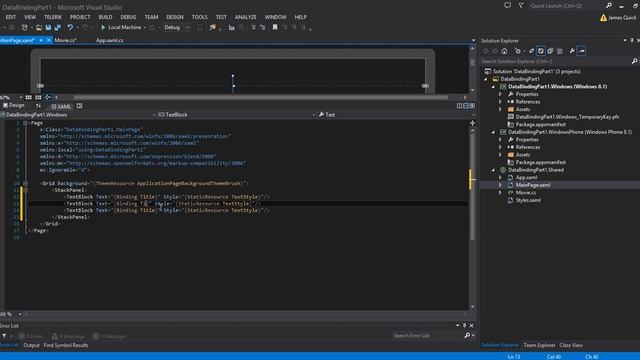Toggle Preview Selected Items in Solution Explorer
640x360 pixels.
point(582,51)
